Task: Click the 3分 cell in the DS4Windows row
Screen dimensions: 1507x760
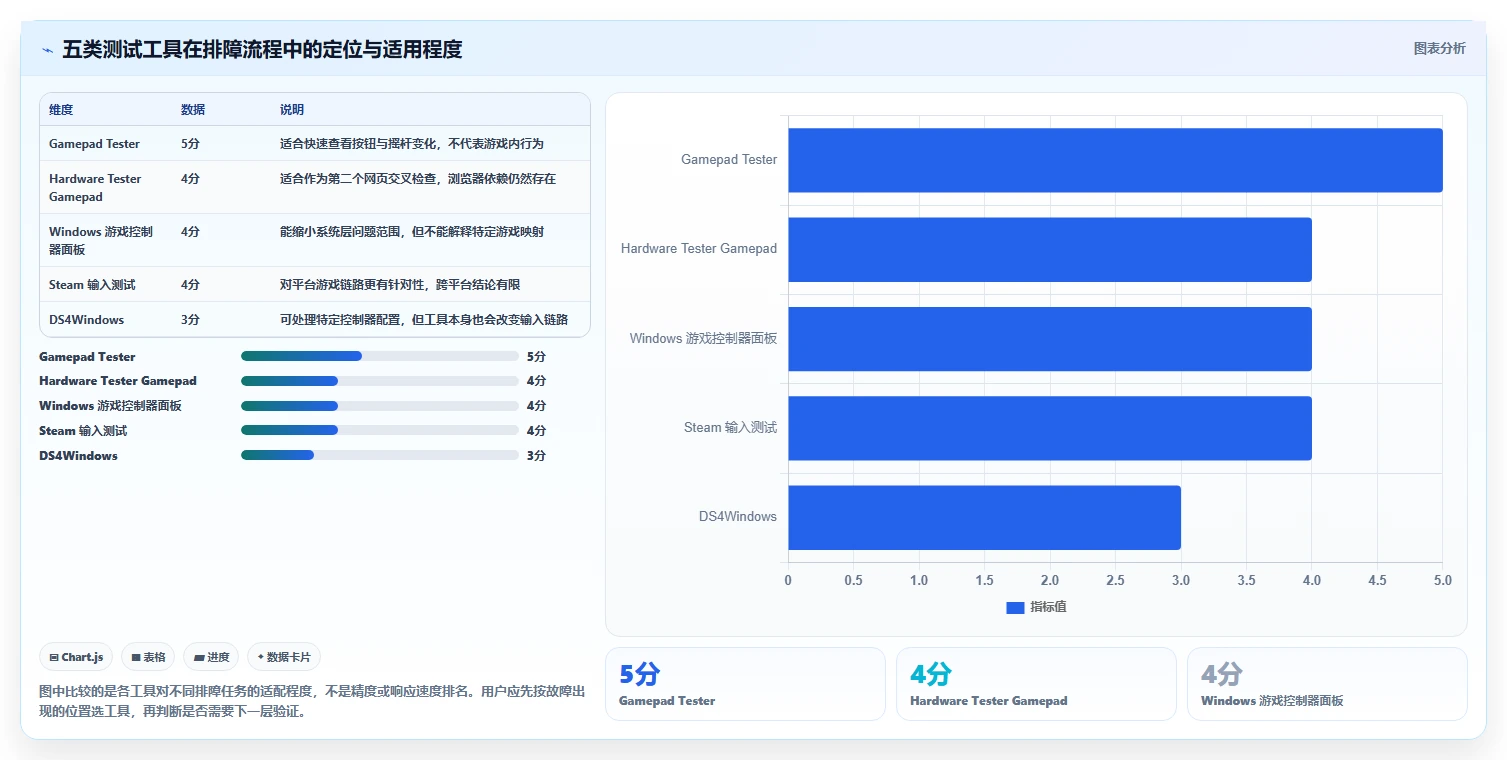Action: pyautogui.click(x=190, y=320)
